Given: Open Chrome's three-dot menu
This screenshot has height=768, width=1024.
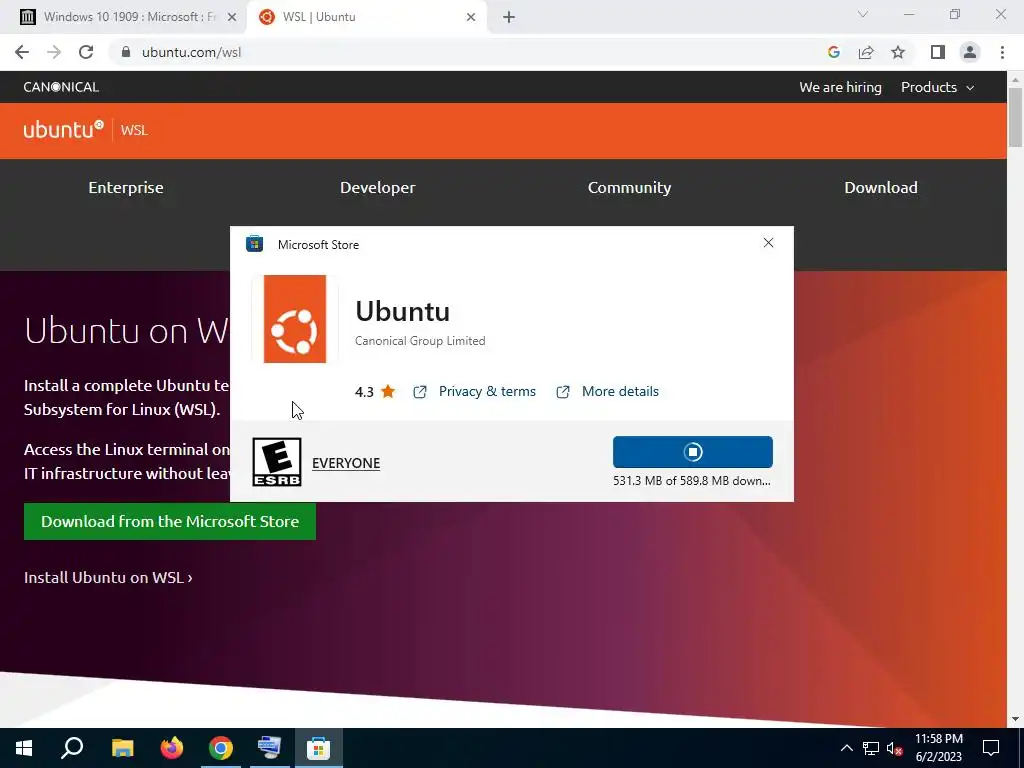Looking at the screenshot, I should tap(1002, 52).
